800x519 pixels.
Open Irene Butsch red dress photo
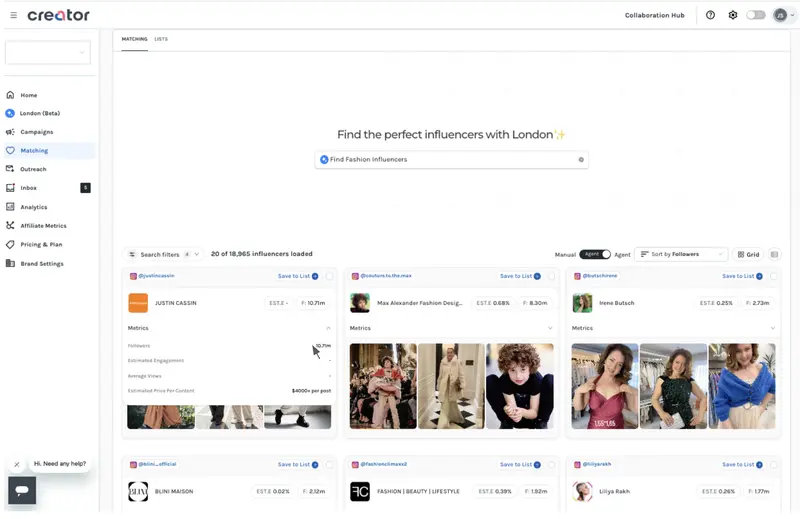pos(605,386)
